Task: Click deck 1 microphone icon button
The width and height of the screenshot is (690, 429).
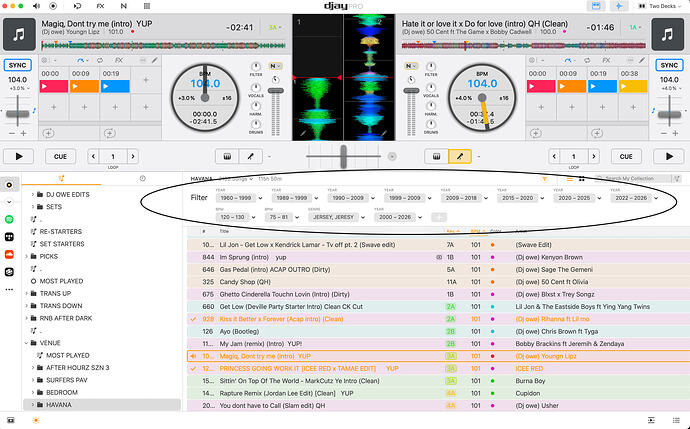Action: tap(251, 156)
